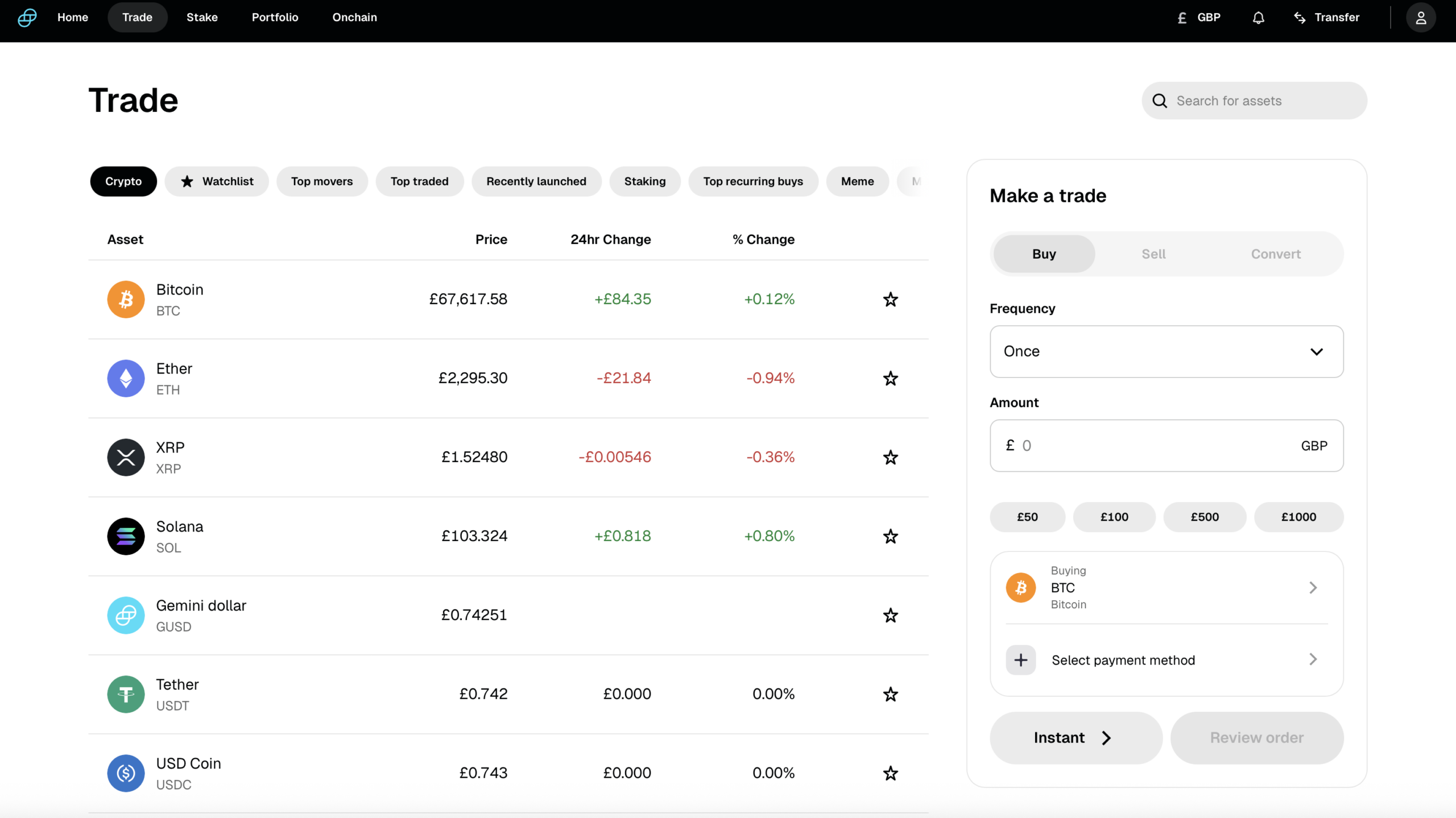The width and height of the screenshot is (1456, 818).
Task: Click the Transfer arrows icon
Action: [1300, 18]
